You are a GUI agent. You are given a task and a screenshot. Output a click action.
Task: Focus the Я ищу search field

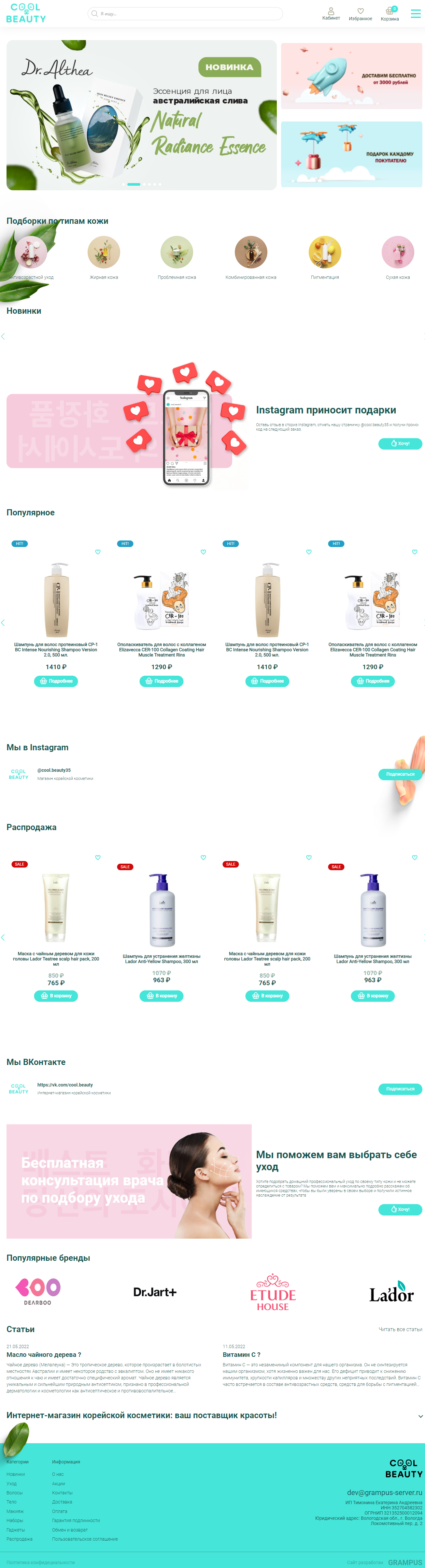point(185,13)
